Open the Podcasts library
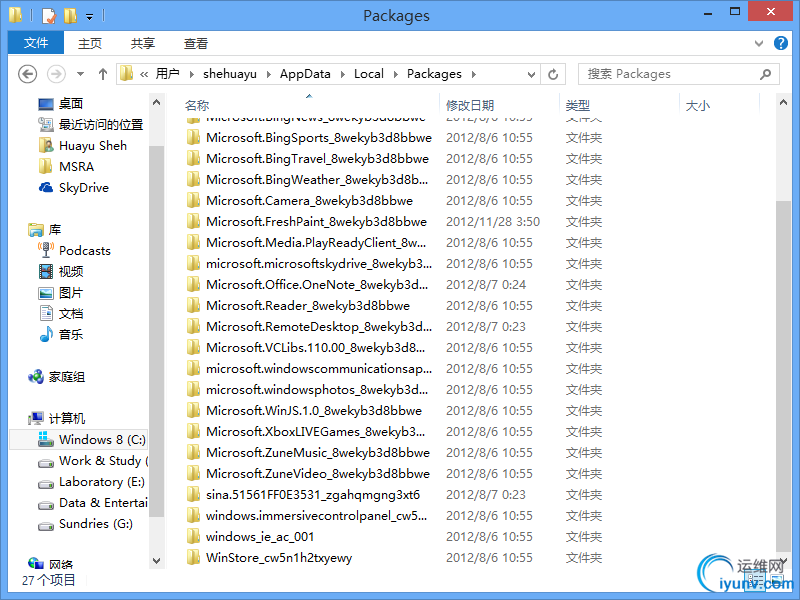This screenshot has width=800, height=600. click(85, 251)
